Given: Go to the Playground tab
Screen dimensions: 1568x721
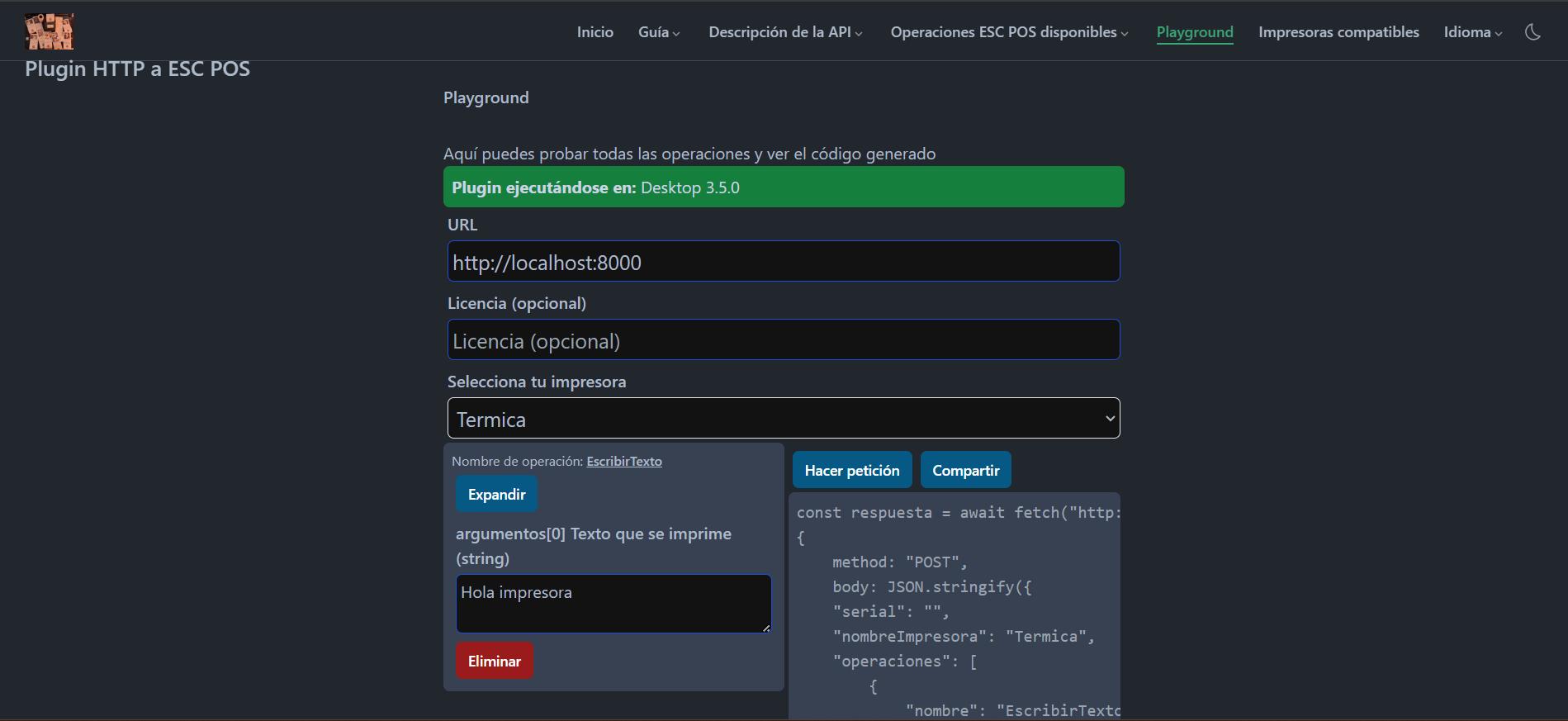Looking at the screenshot, I should pyautogui.click(x=1195, y=32).
